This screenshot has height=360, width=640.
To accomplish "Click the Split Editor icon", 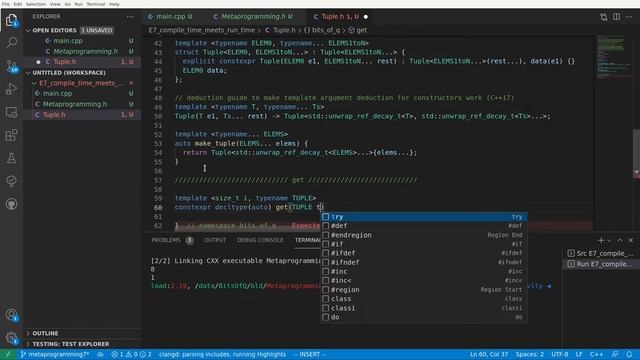I will point(616,16).
